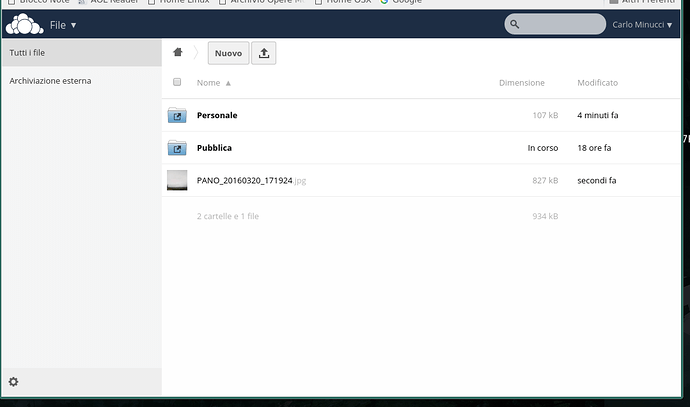
Task: Click the 827 kB size value
Action: coord(545,180)
